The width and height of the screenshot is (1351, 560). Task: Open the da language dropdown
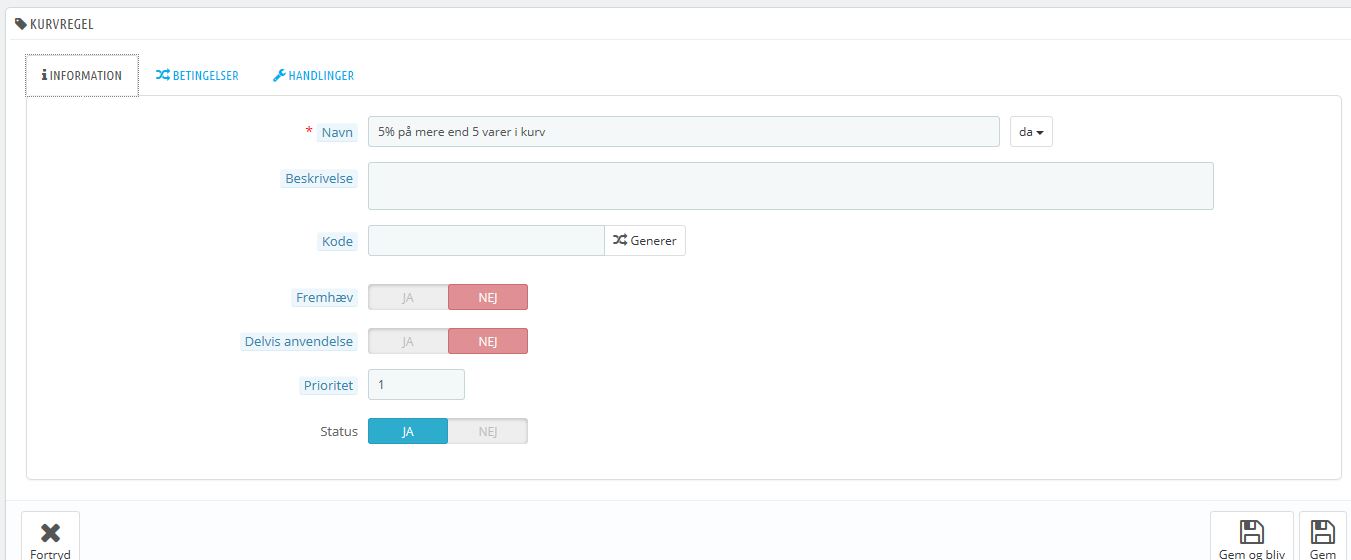(1031, 132)
